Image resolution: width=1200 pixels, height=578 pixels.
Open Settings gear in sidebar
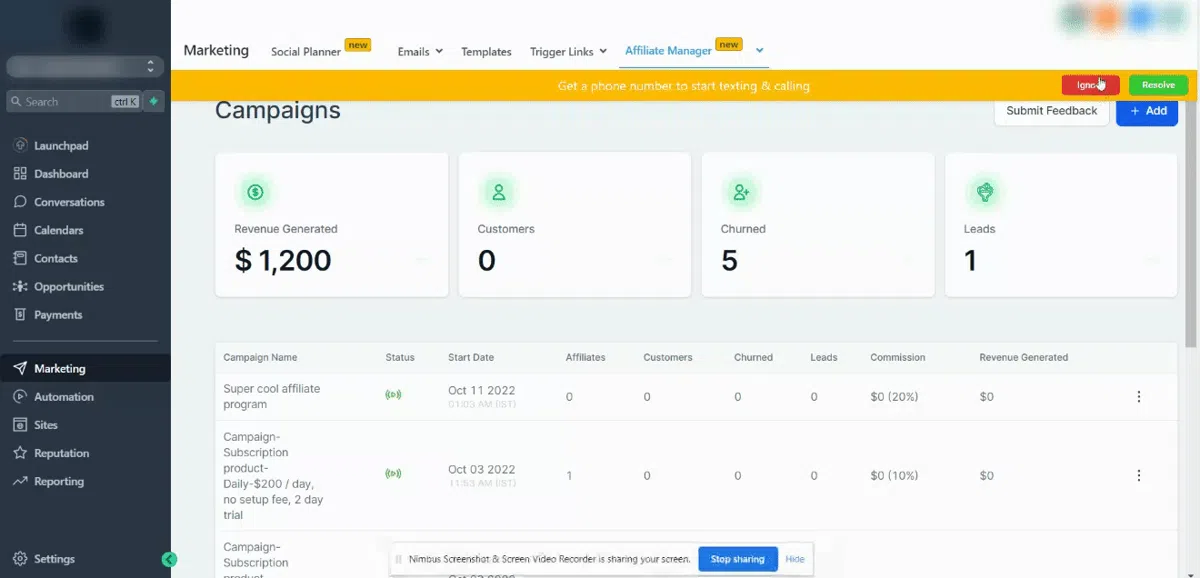pos(20,559)
